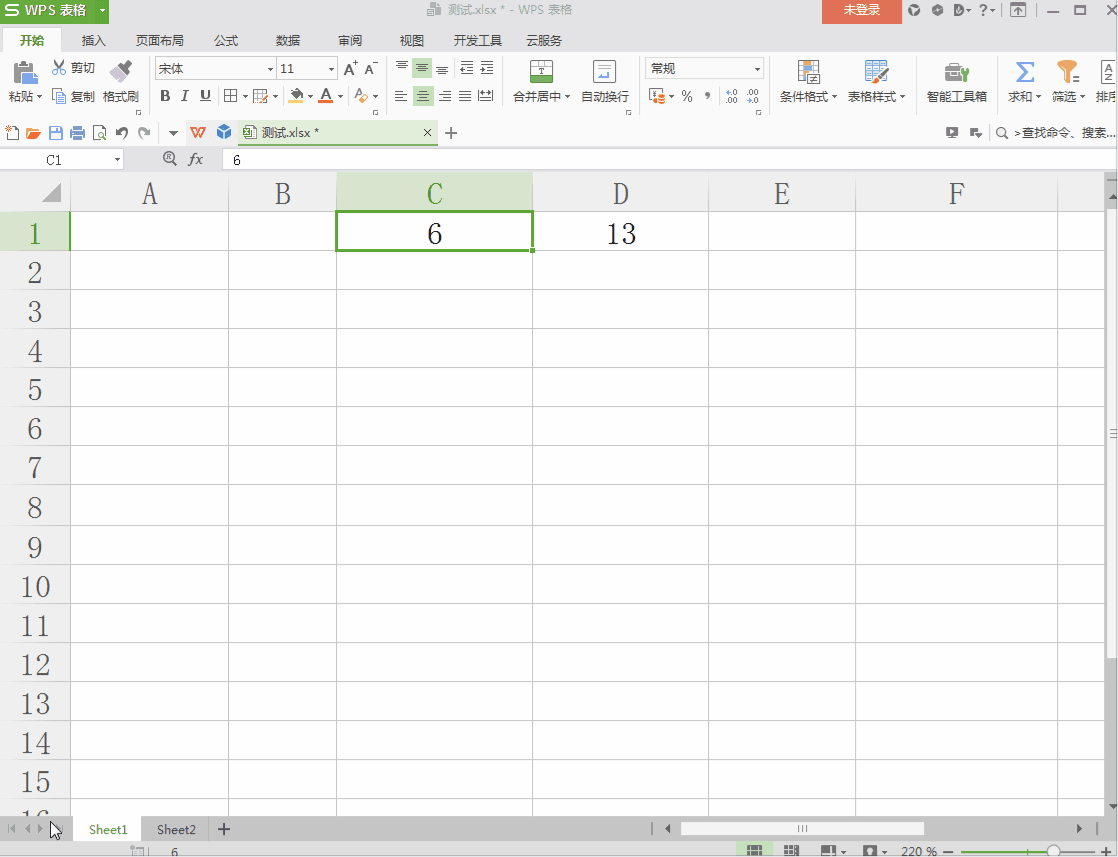Expand the font size 11 dropdown

point(332,69)
